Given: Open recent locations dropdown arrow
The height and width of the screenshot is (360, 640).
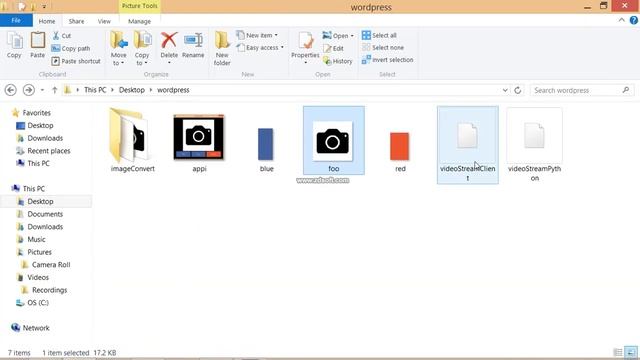Looking at the screenshot, I should (42, 90).
